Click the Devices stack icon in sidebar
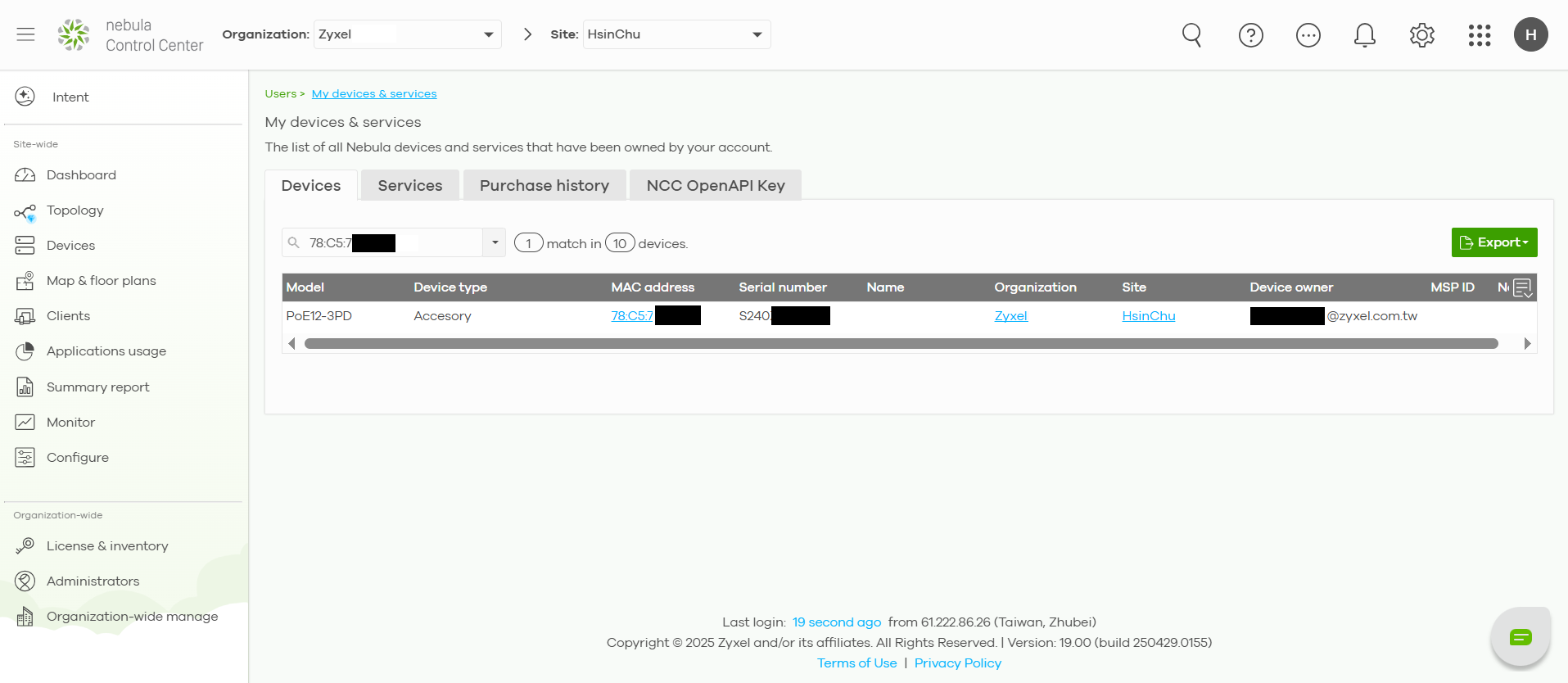The width and height of the screenshot is (1568, 683). coord(25,246)
